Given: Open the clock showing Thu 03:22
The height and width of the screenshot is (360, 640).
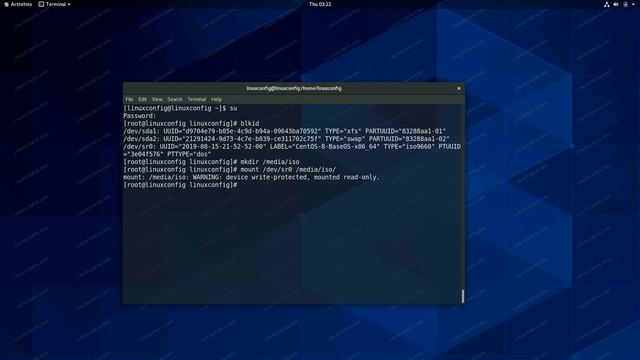Looking at the screenshot, I should 320,4.
